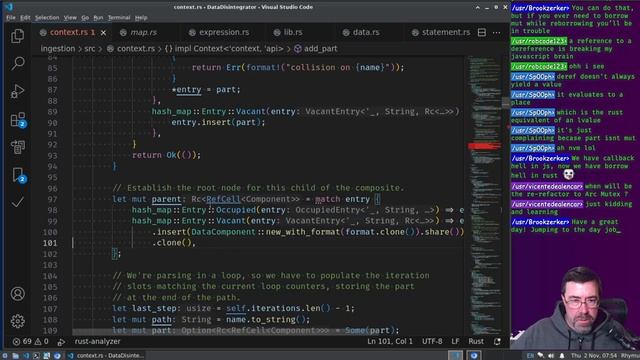Open the View menu

point(70,18)
